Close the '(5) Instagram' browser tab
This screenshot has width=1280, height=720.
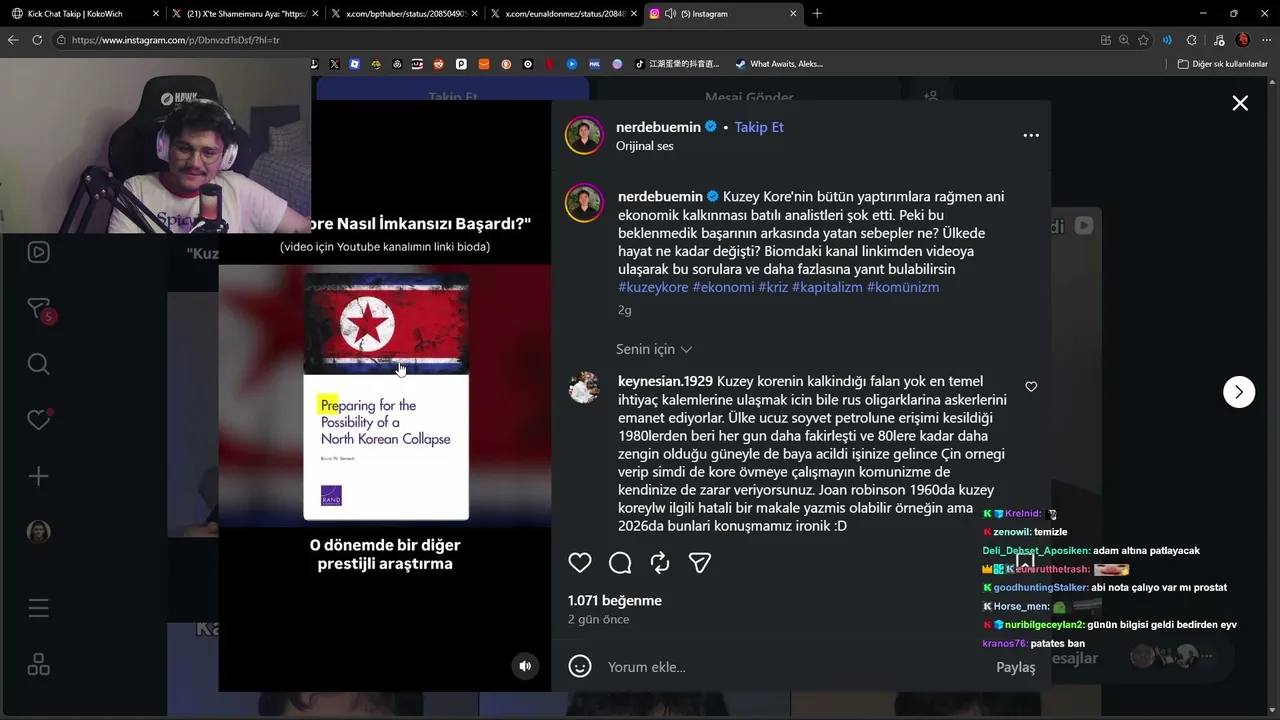coord(794,14)
